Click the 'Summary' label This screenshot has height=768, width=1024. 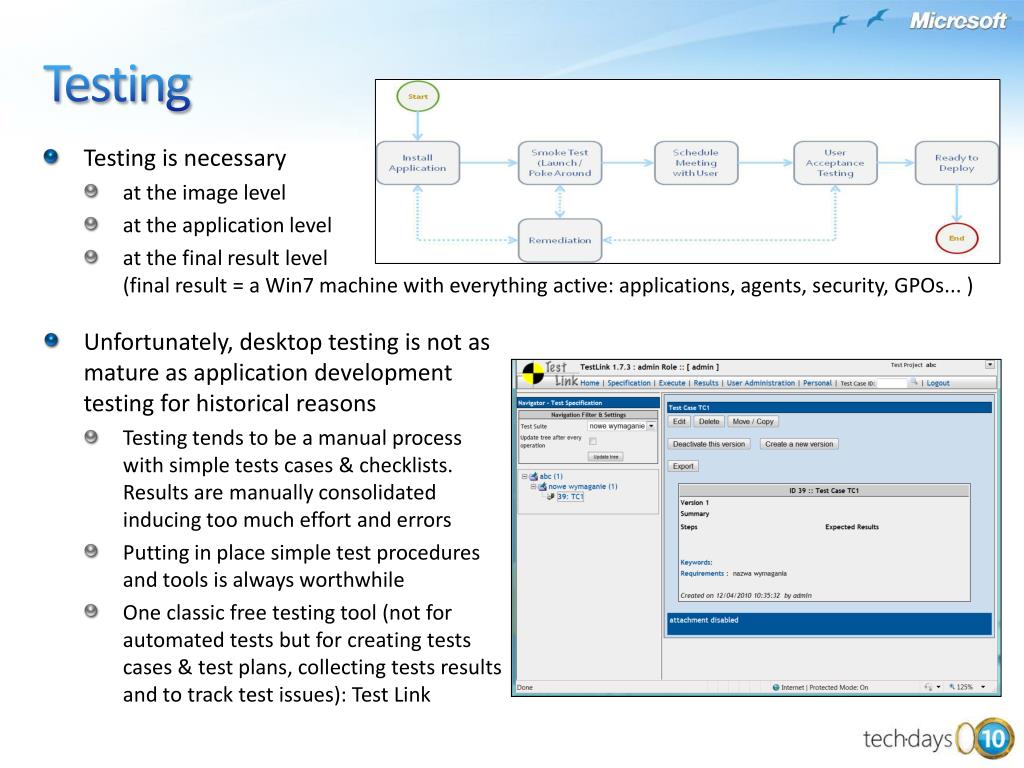click(694, 514)
